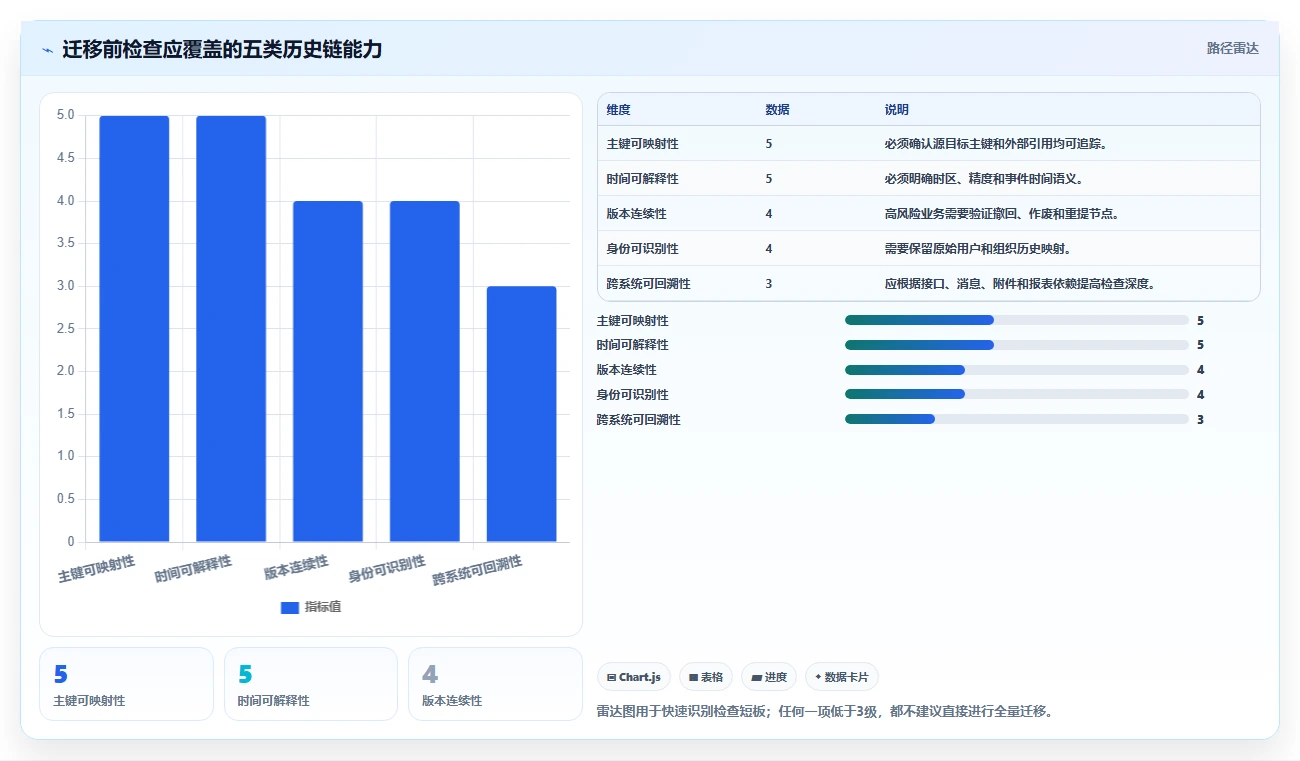Click the 路径雷达 label in the header
The width and height of the screenshot is (1300, 761).
tap(1232, 48)
